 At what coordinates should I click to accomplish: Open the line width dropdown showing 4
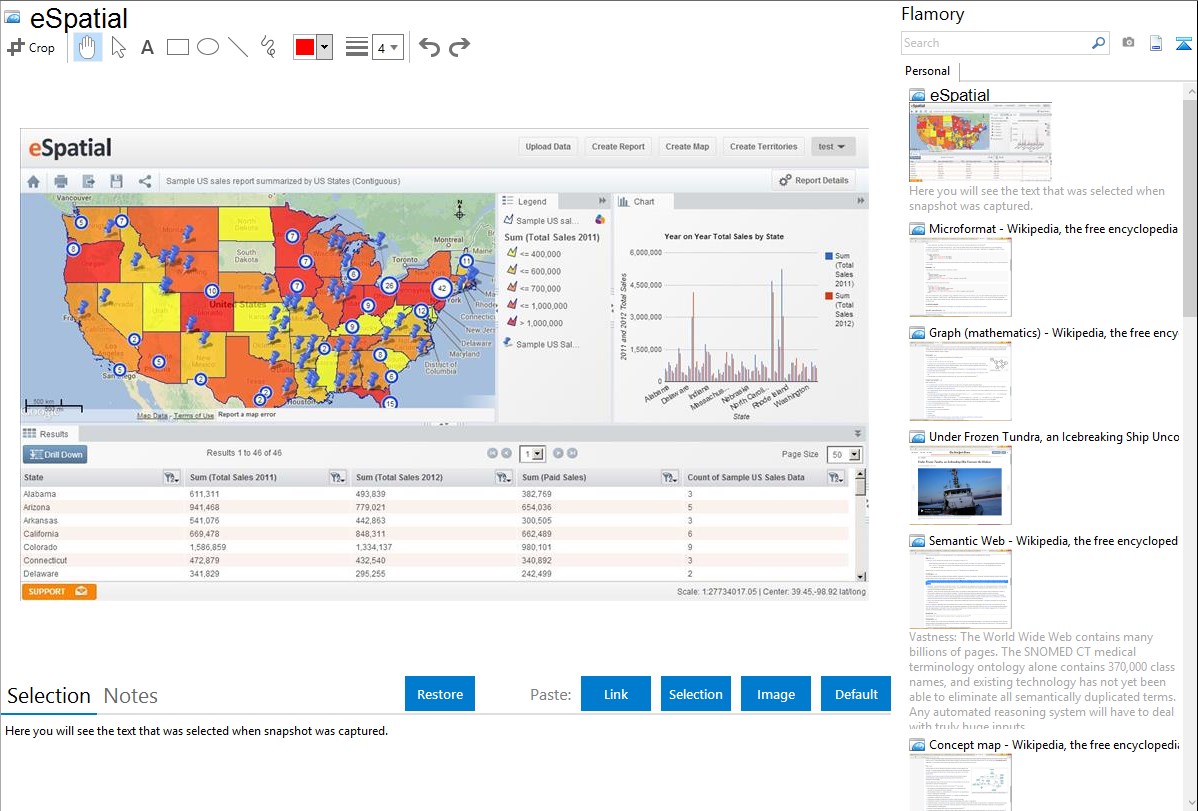(x=387, y=47)
